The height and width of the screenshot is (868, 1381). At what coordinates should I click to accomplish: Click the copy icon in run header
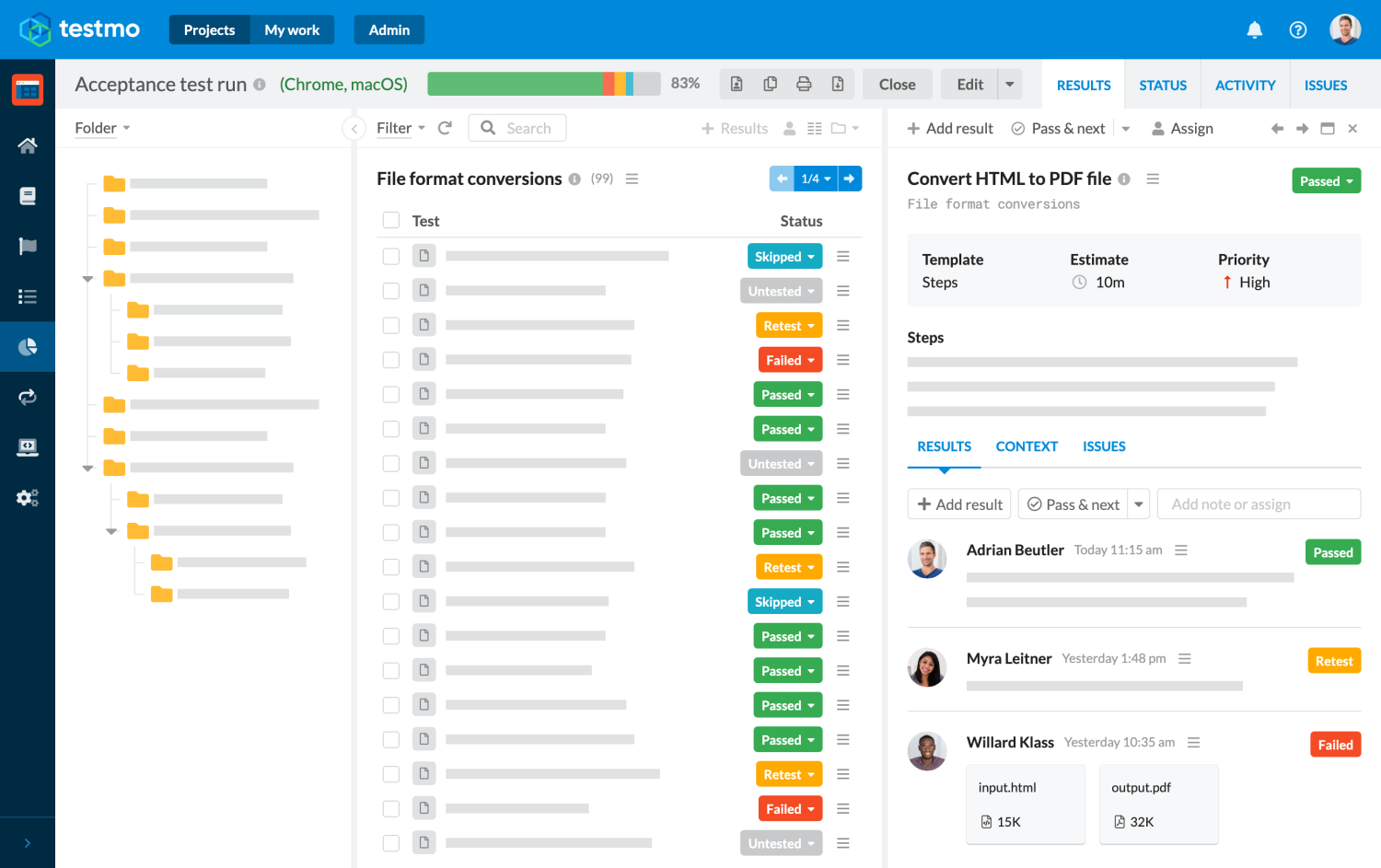pos(771,85)
